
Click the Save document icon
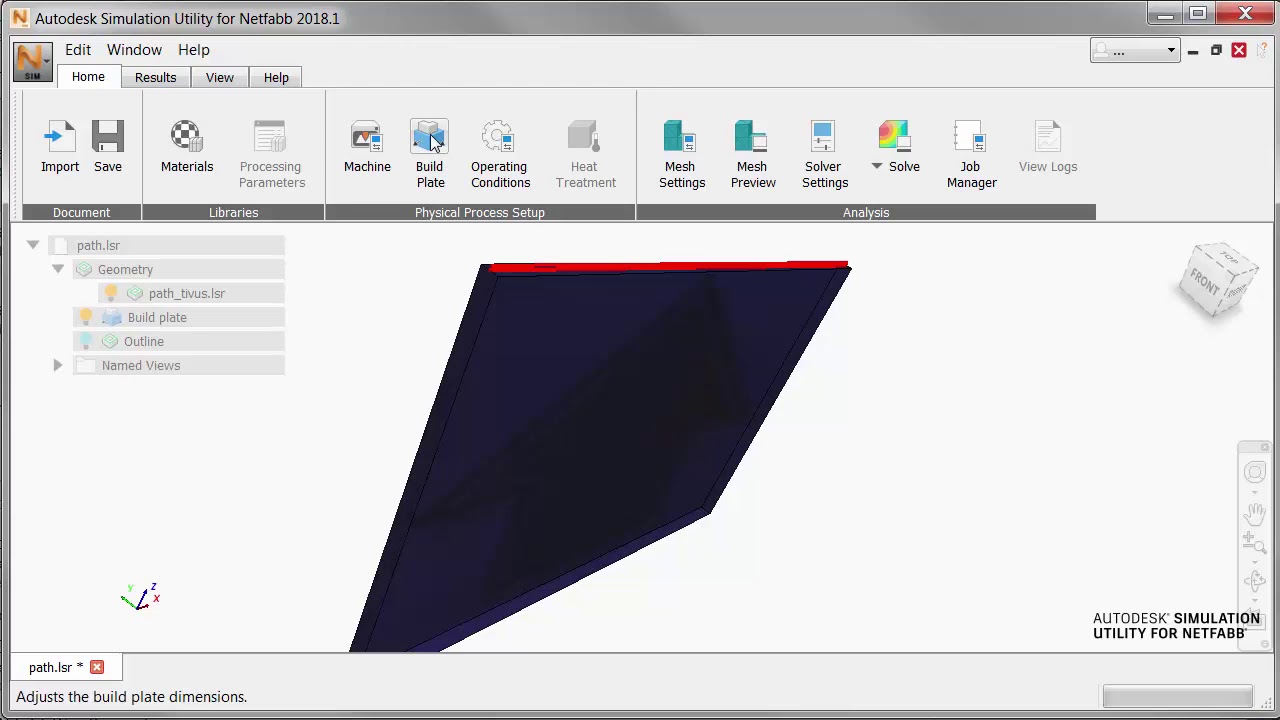click(108, 147)
